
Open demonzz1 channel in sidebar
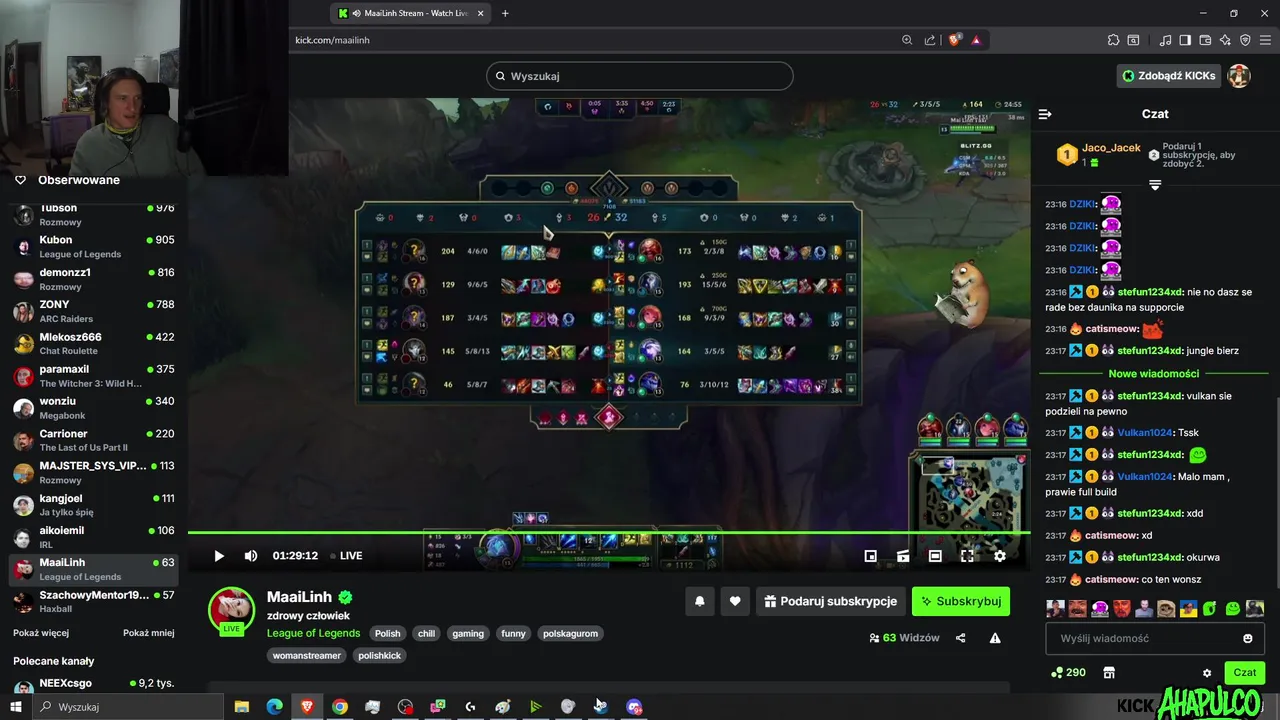point(94,278)
